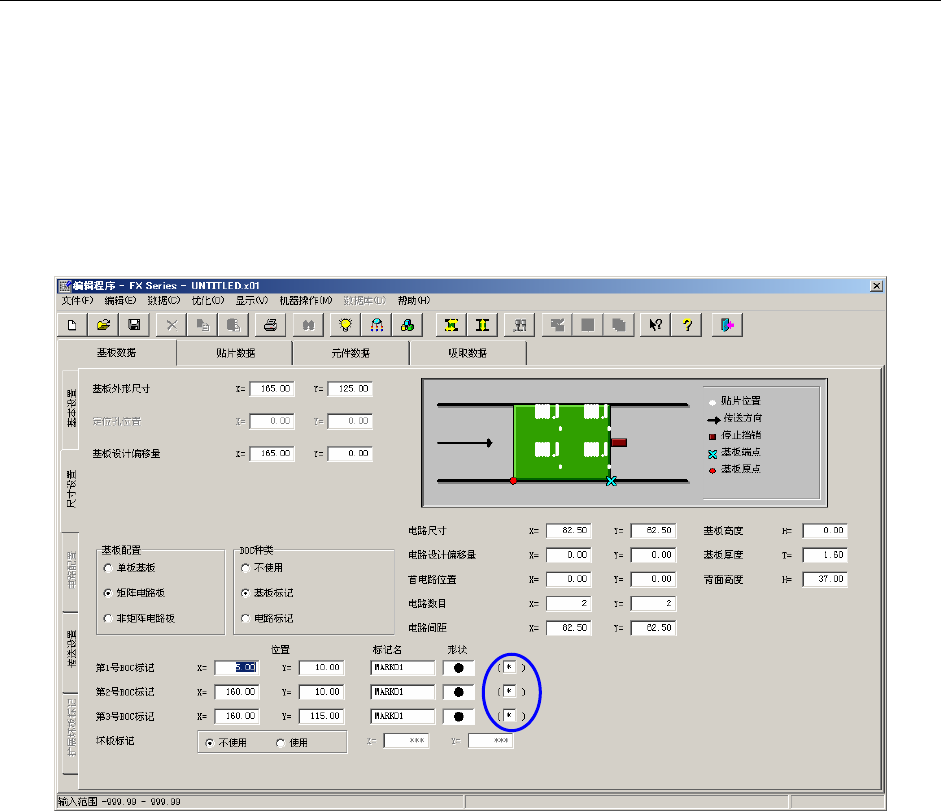
Task: Open the 机器操作(M) menu
Action: (304, 301)
